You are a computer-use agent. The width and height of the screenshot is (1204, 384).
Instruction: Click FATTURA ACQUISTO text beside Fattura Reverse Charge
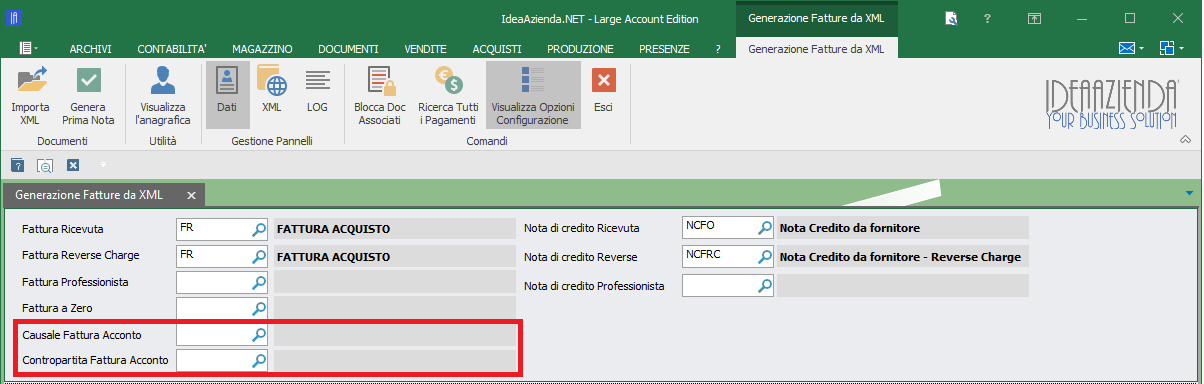pyautogui.click(x=333, y=256)
